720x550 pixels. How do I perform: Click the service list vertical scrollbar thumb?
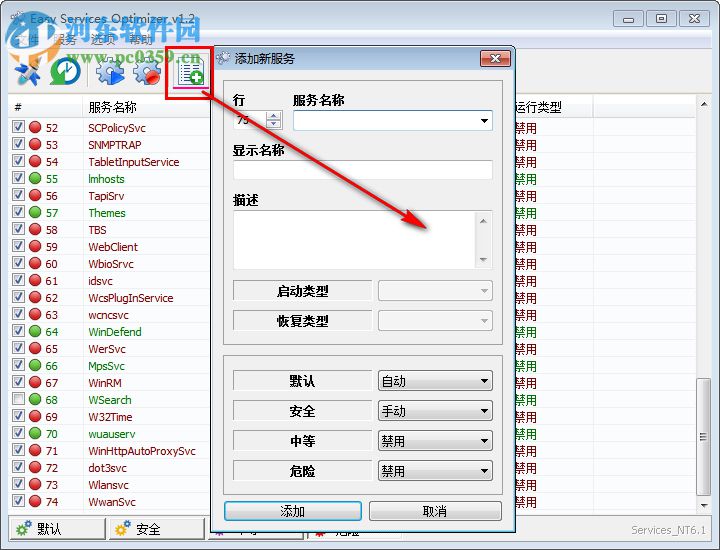[703, 436]
